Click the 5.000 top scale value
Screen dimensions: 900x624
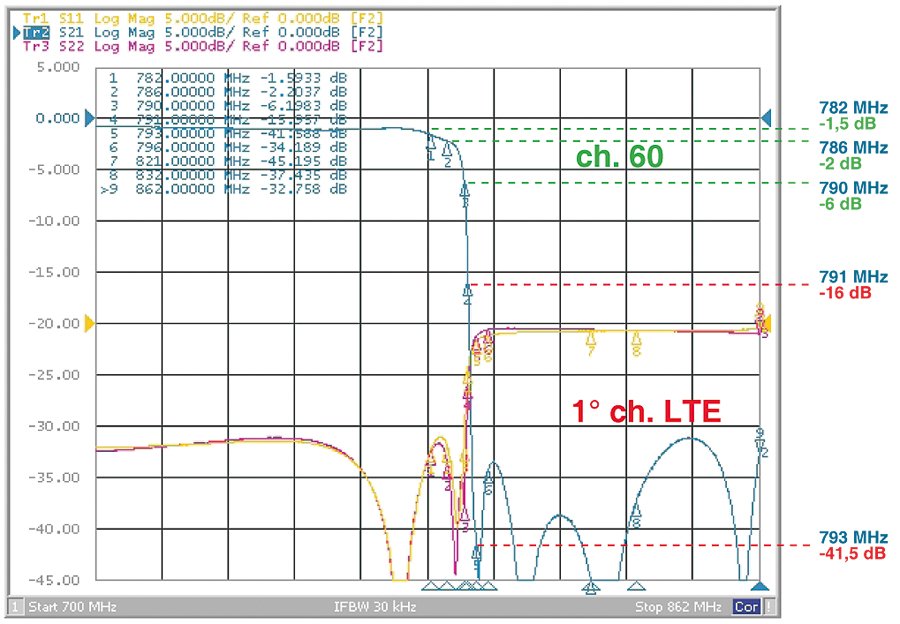click(55, 67)
